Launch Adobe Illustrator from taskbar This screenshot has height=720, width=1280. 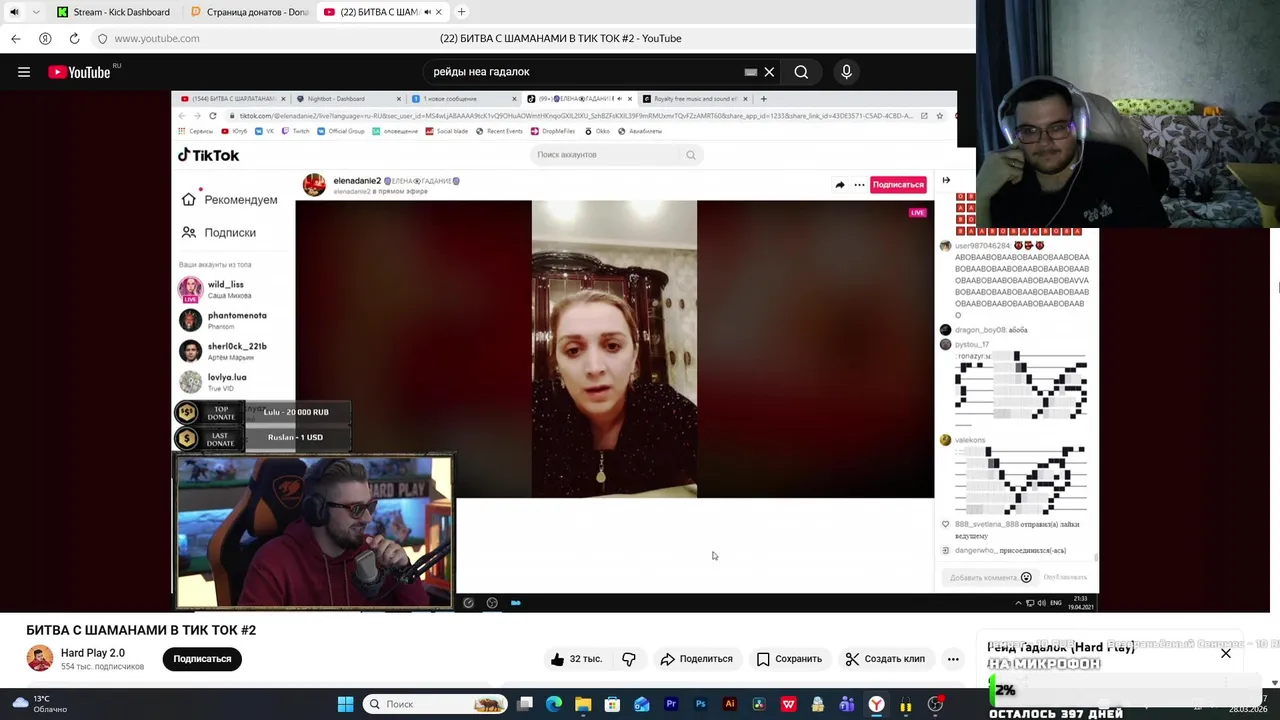pos(729,704)
